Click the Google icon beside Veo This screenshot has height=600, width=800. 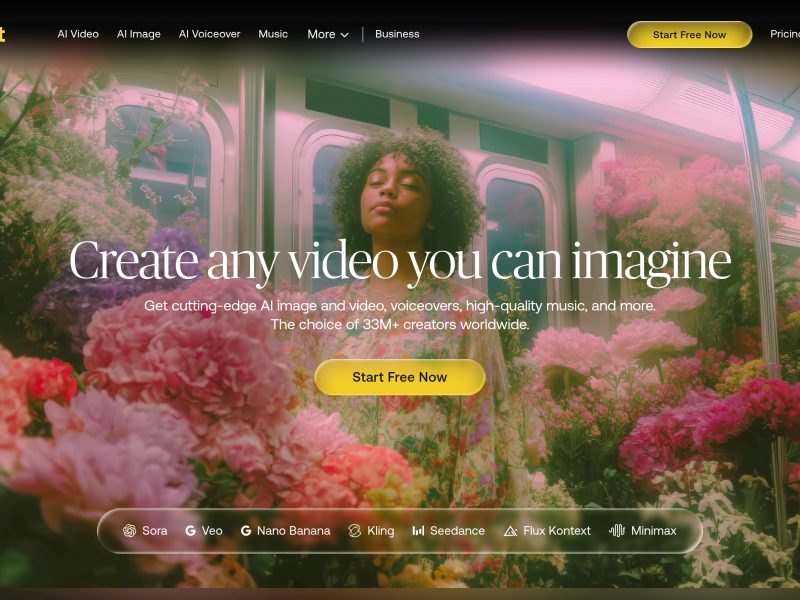(190, 531)
